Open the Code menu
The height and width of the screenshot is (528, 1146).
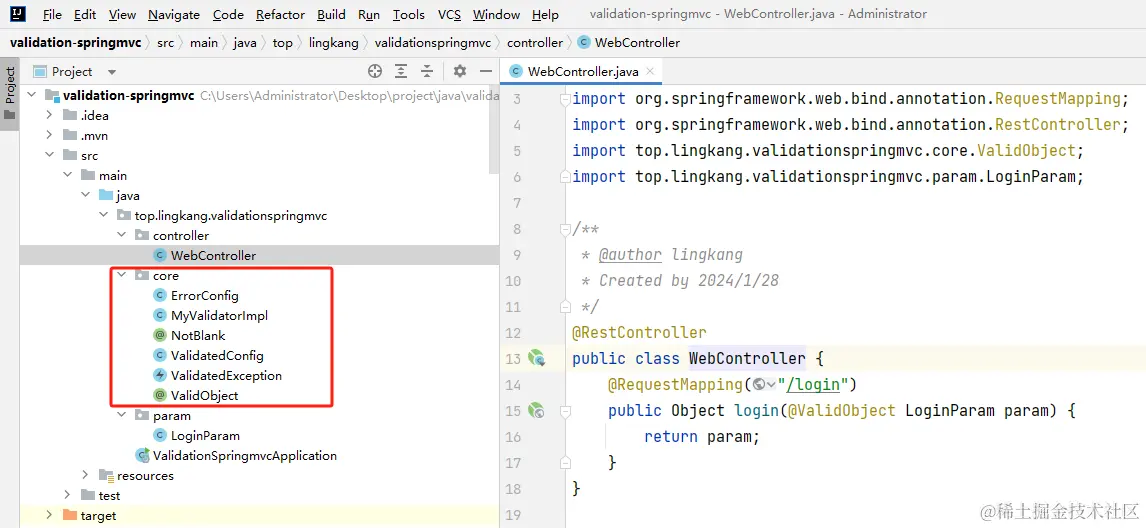coord(228,15)
